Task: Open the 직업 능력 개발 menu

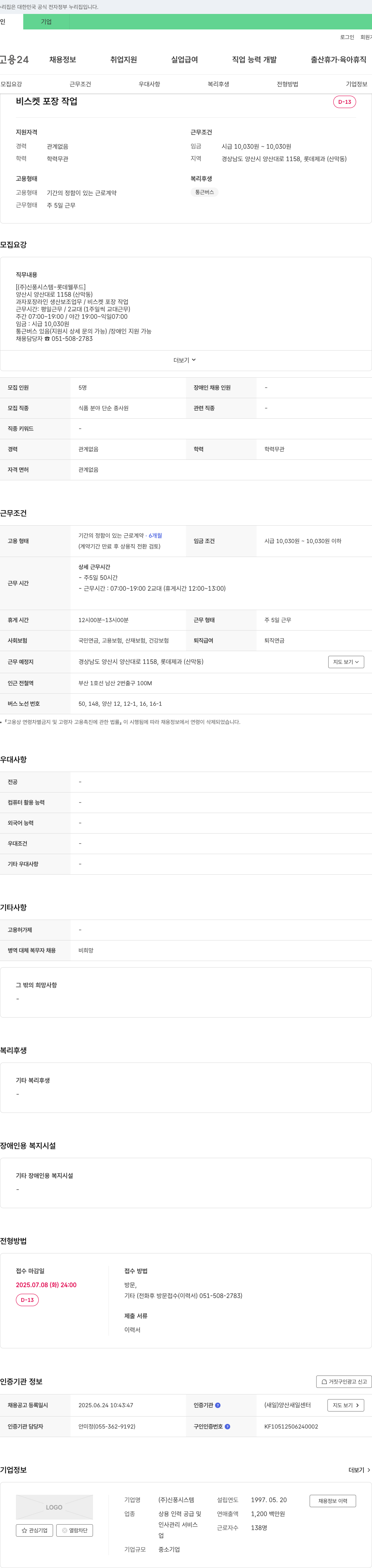Action: coord(255,60)
